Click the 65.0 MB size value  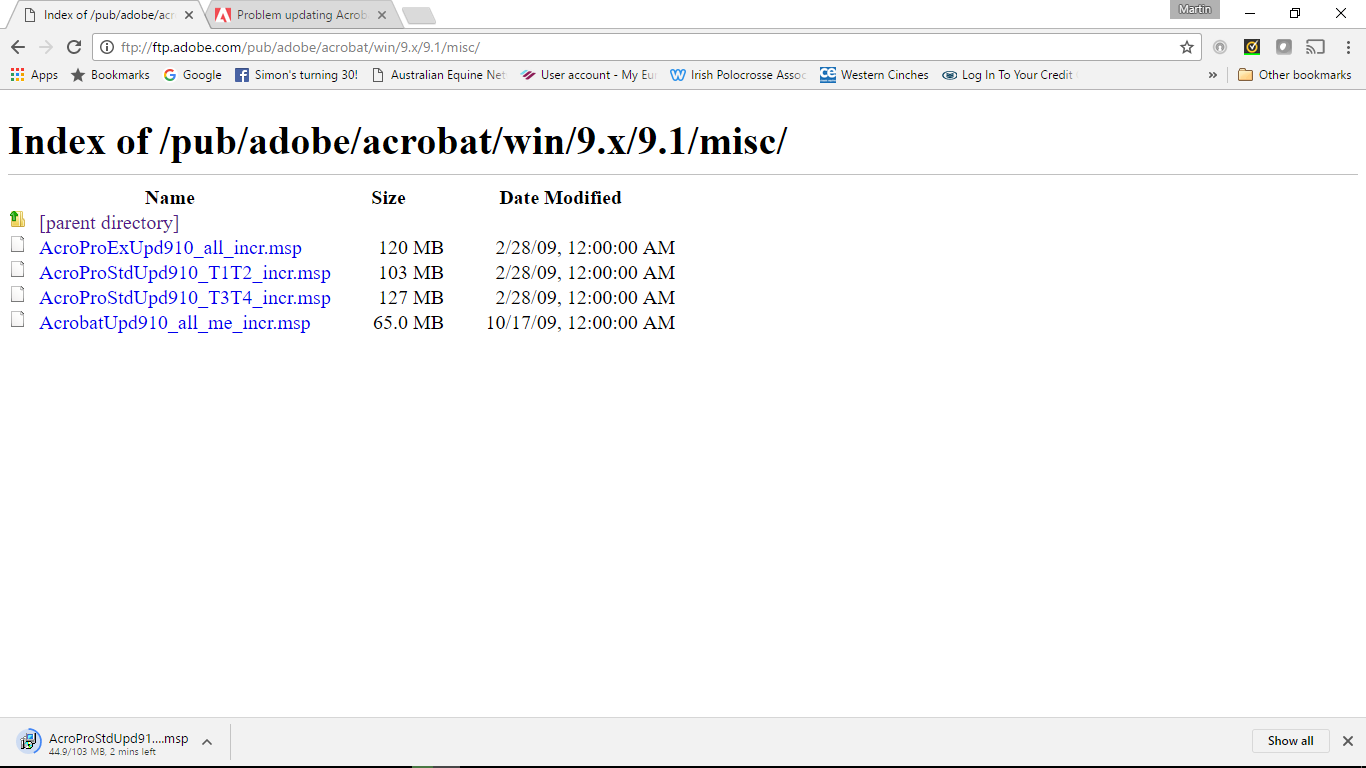408,323
